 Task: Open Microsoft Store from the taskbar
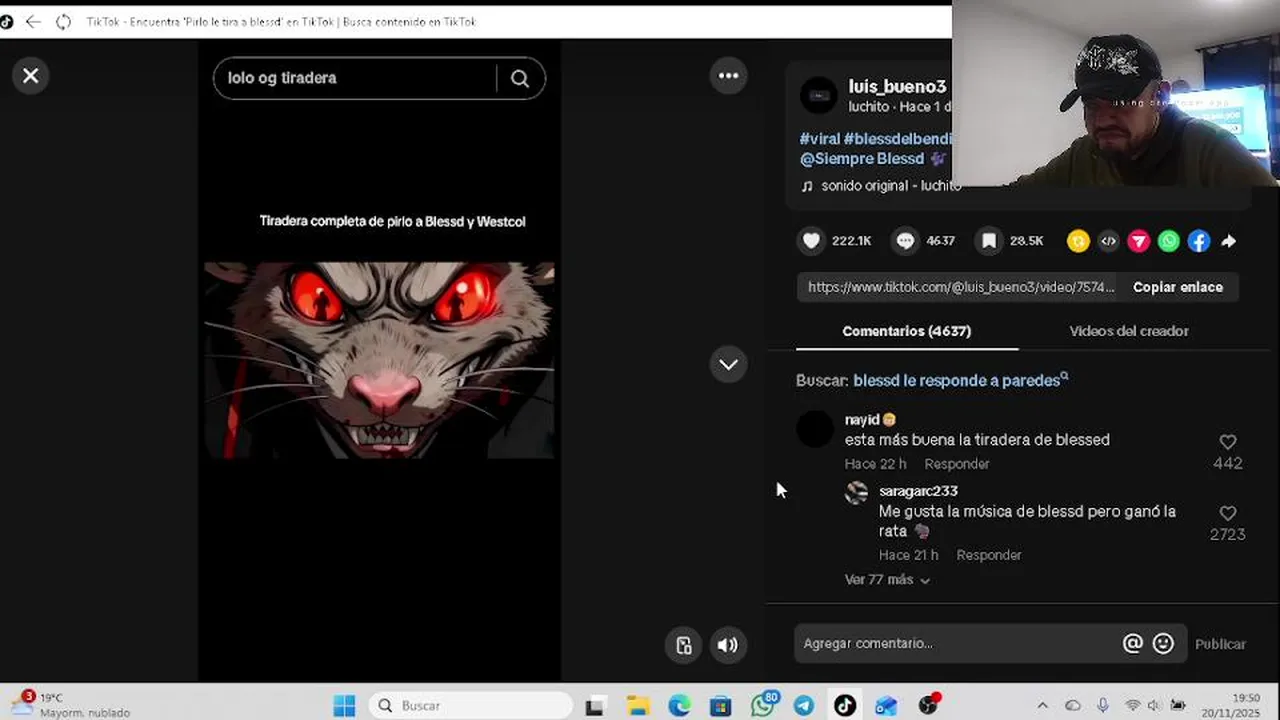pos(720,706)
